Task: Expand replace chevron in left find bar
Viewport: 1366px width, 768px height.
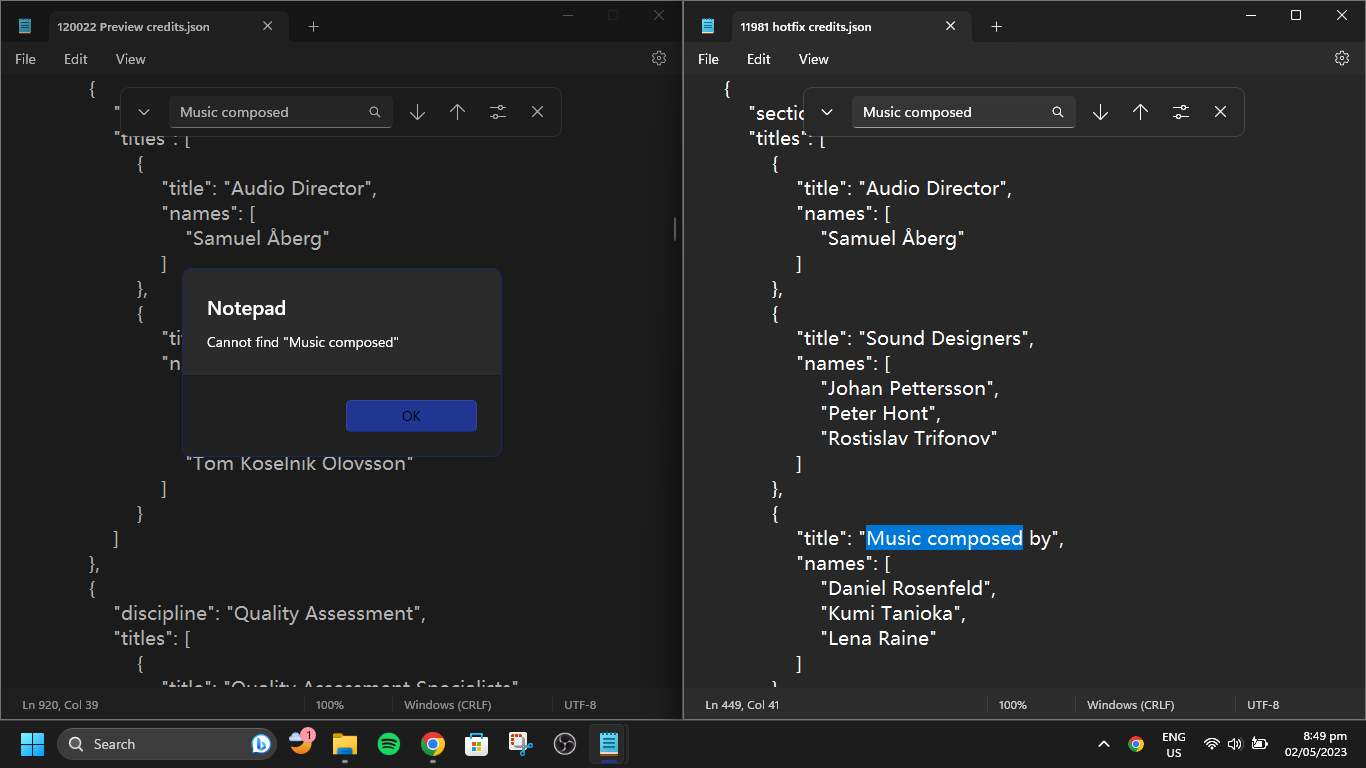Action: coord(144,112)
